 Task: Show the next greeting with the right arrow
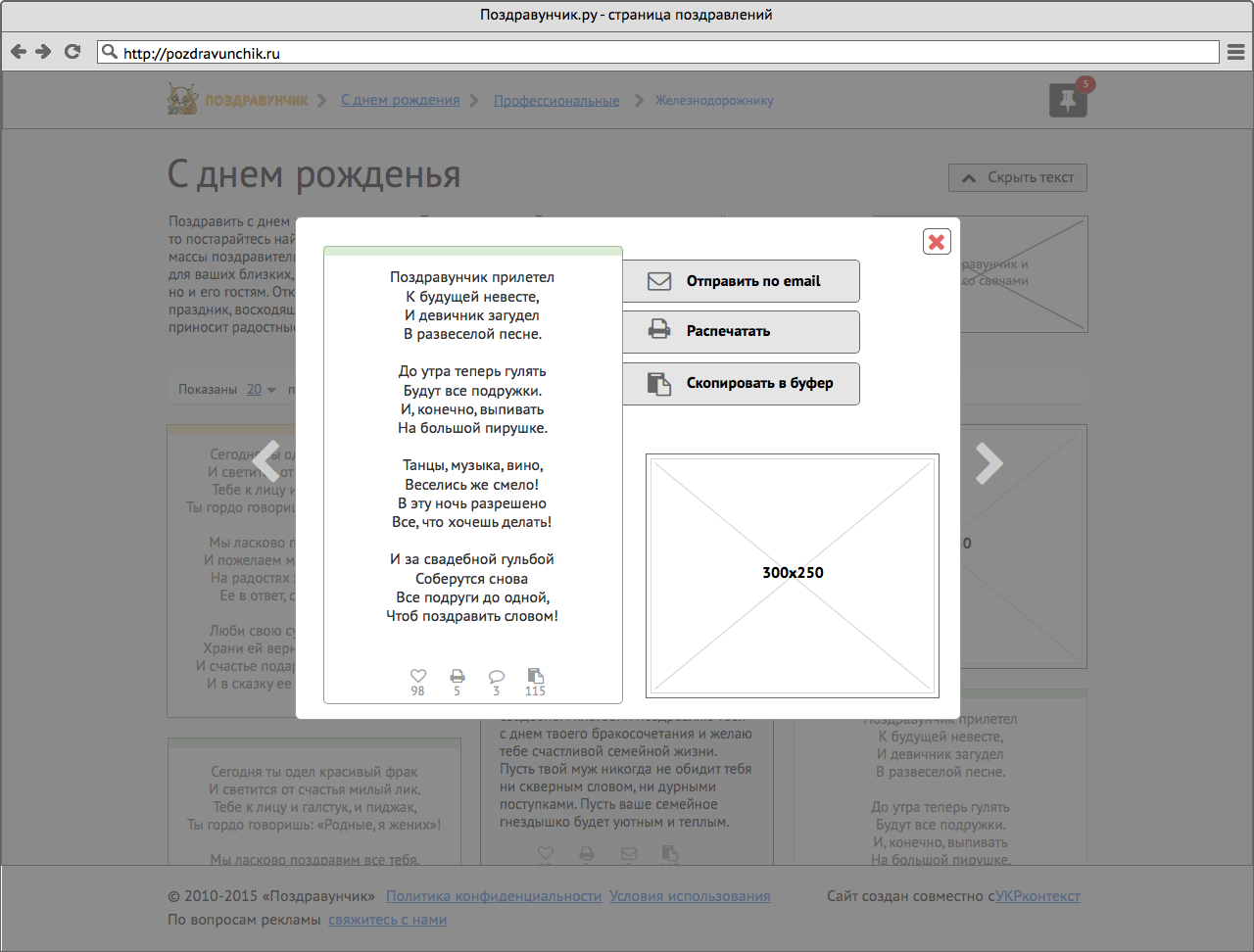(989, 464)
